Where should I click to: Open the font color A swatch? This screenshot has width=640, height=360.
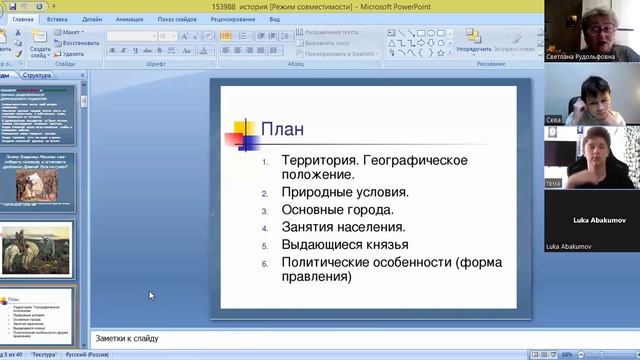coord(203,51)
